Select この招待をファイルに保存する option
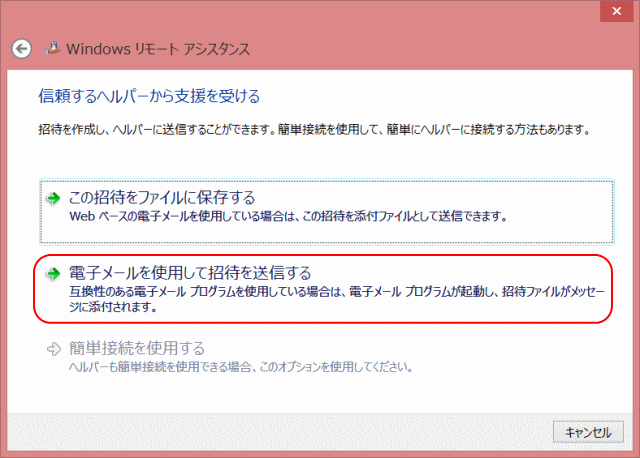 [327, 212]
